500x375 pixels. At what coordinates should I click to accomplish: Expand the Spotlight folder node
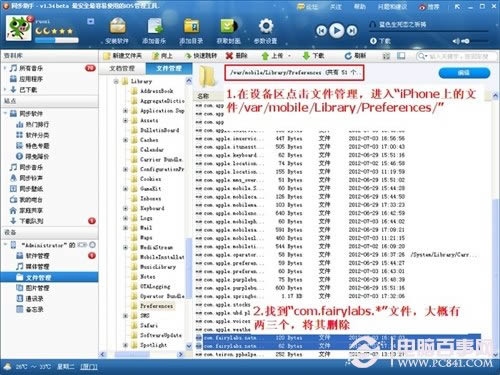(x=125, y=345)
